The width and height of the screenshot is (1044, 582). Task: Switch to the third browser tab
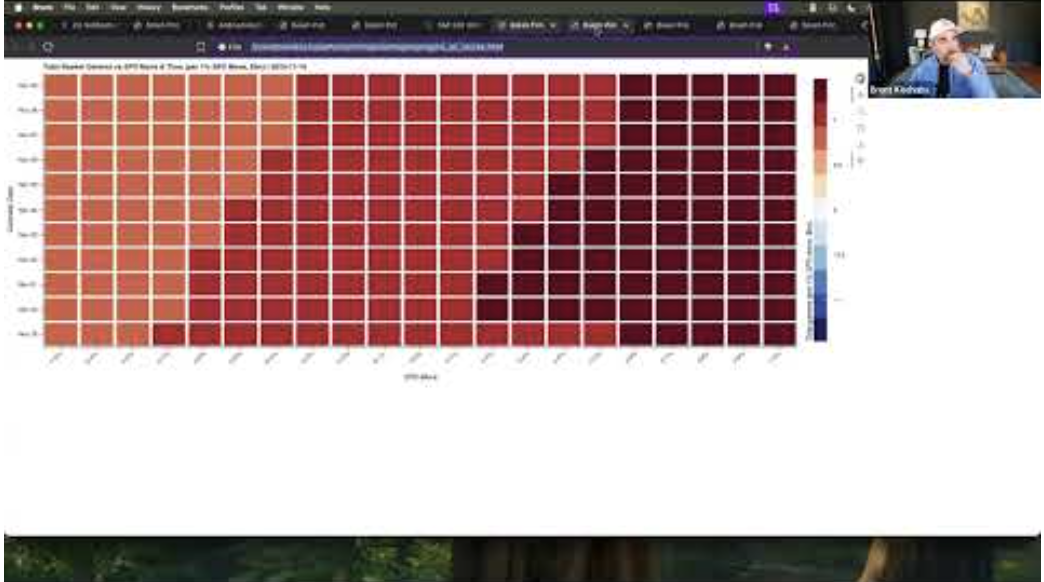(237, 25)
